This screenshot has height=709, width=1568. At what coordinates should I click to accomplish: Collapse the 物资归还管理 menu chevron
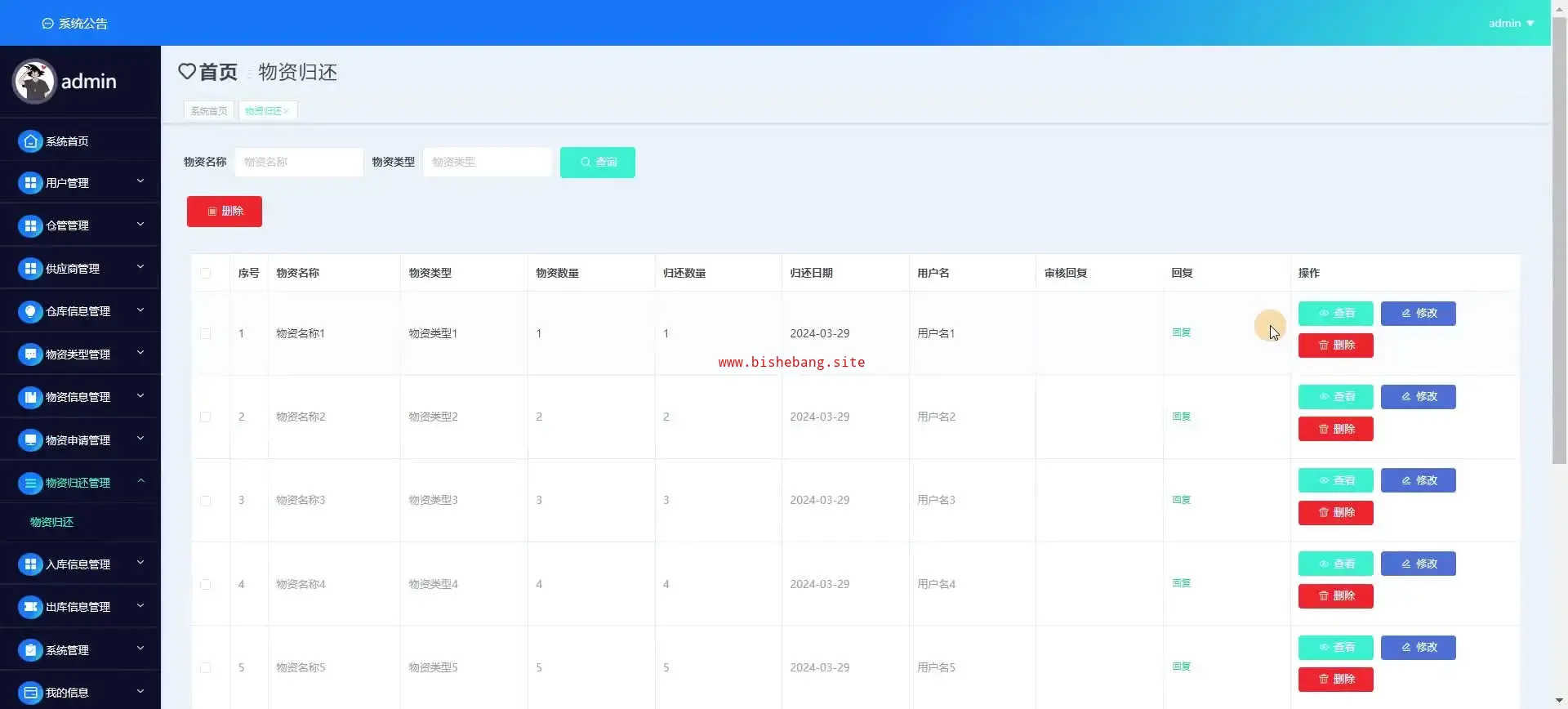click(x=140, y=481)
